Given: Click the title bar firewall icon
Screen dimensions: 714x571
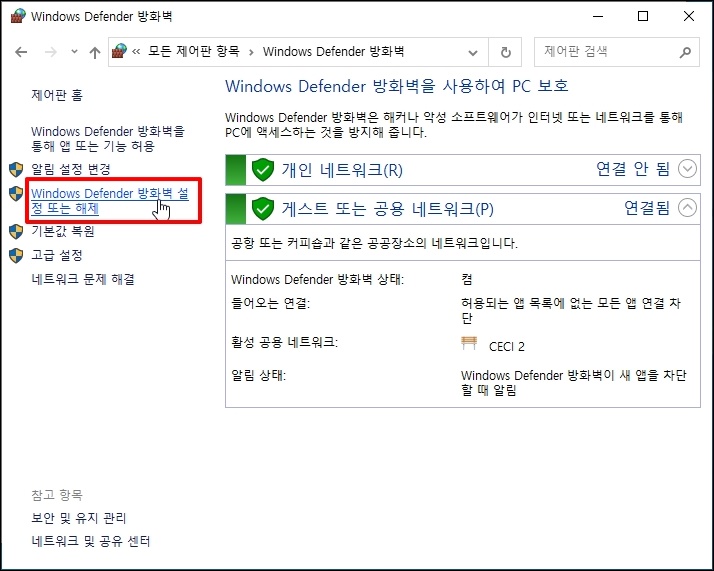Looking at the screenshot, I should coord(18,16).
